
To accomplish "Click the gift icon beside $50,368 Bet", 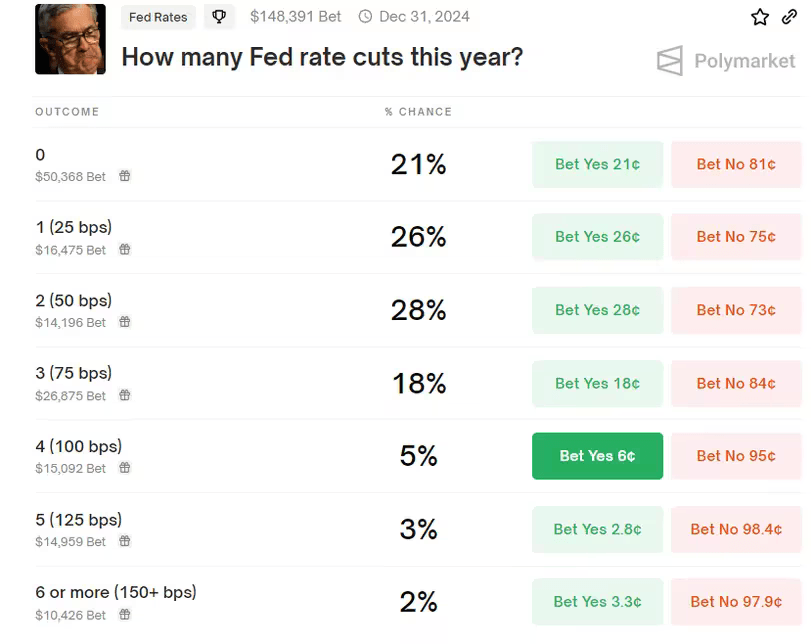I will (125, 176).
